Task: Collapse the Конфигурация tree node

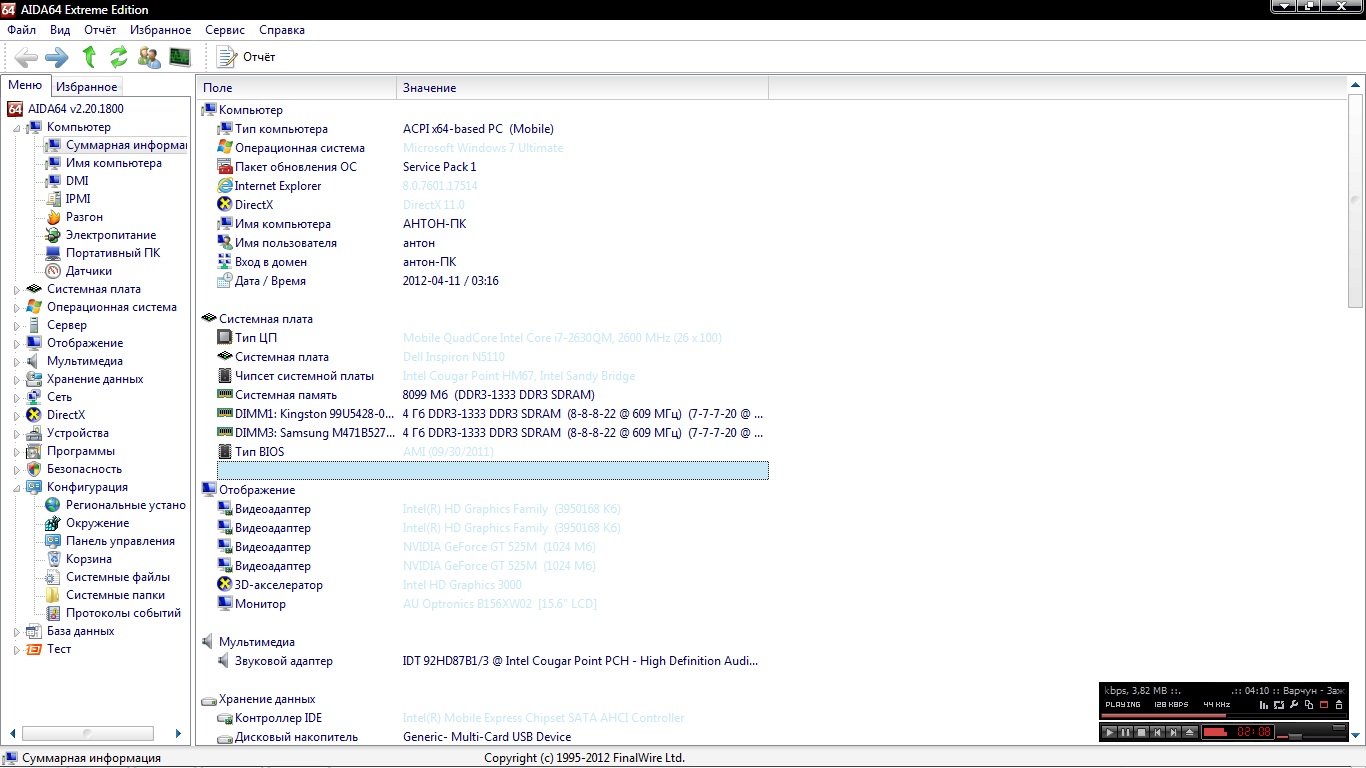Action: [x=17, y=488]
